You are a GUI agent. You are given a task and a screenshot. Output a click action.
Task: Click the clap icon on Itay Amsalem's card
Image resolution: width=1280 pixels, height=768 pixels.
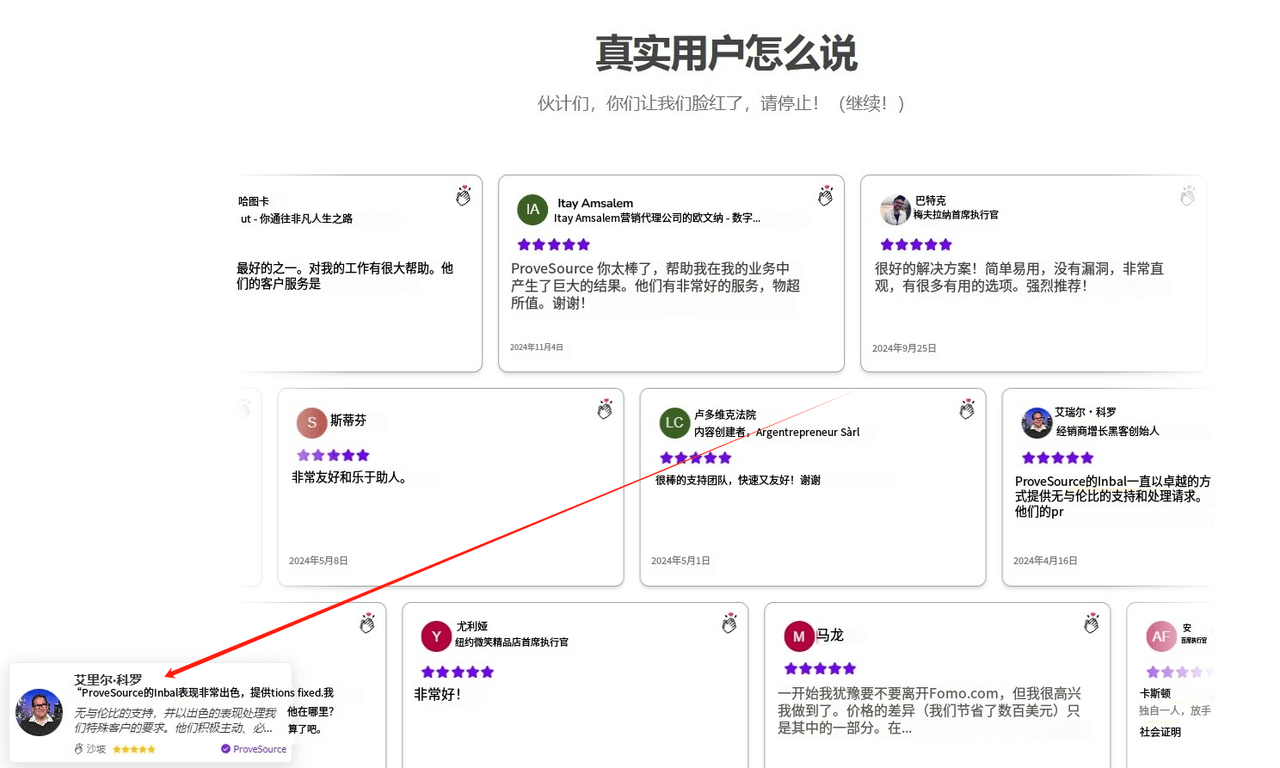(x=825, y=196)
